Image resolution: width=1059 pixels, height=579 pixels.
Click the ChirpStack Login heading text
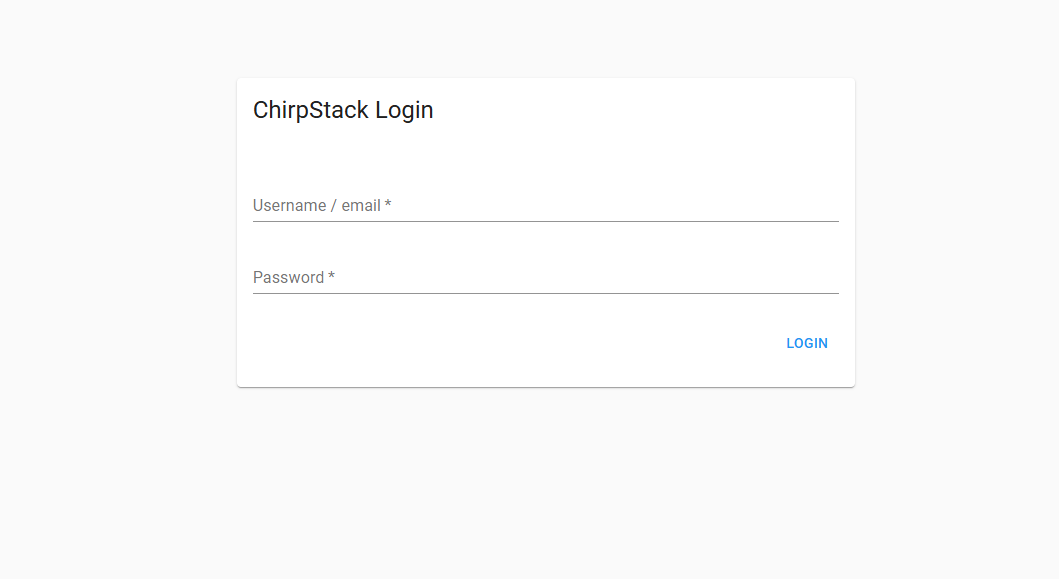tap(343, 110)
